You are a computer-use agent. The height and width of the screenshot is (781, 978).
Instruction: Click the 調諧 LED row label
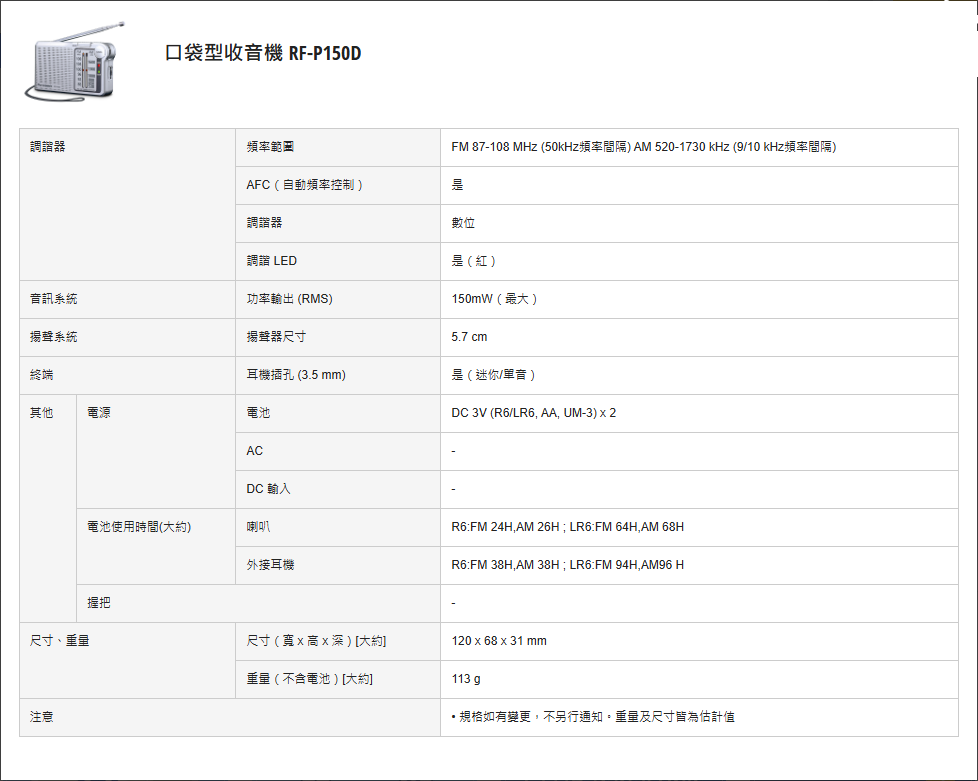(x=272, y=261)
